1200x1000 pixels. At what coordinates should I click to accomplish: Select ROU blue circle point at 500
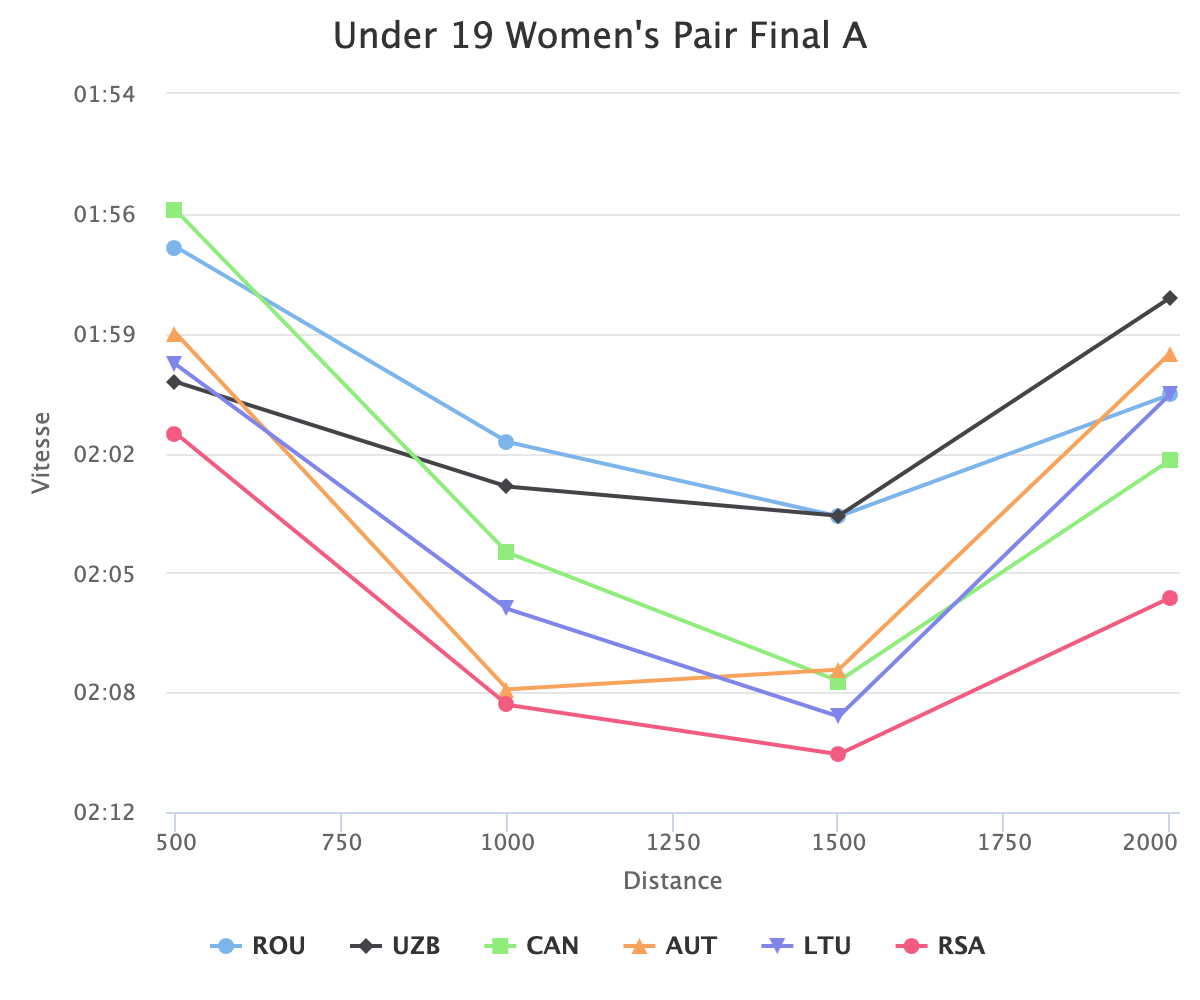coord(174,248)
